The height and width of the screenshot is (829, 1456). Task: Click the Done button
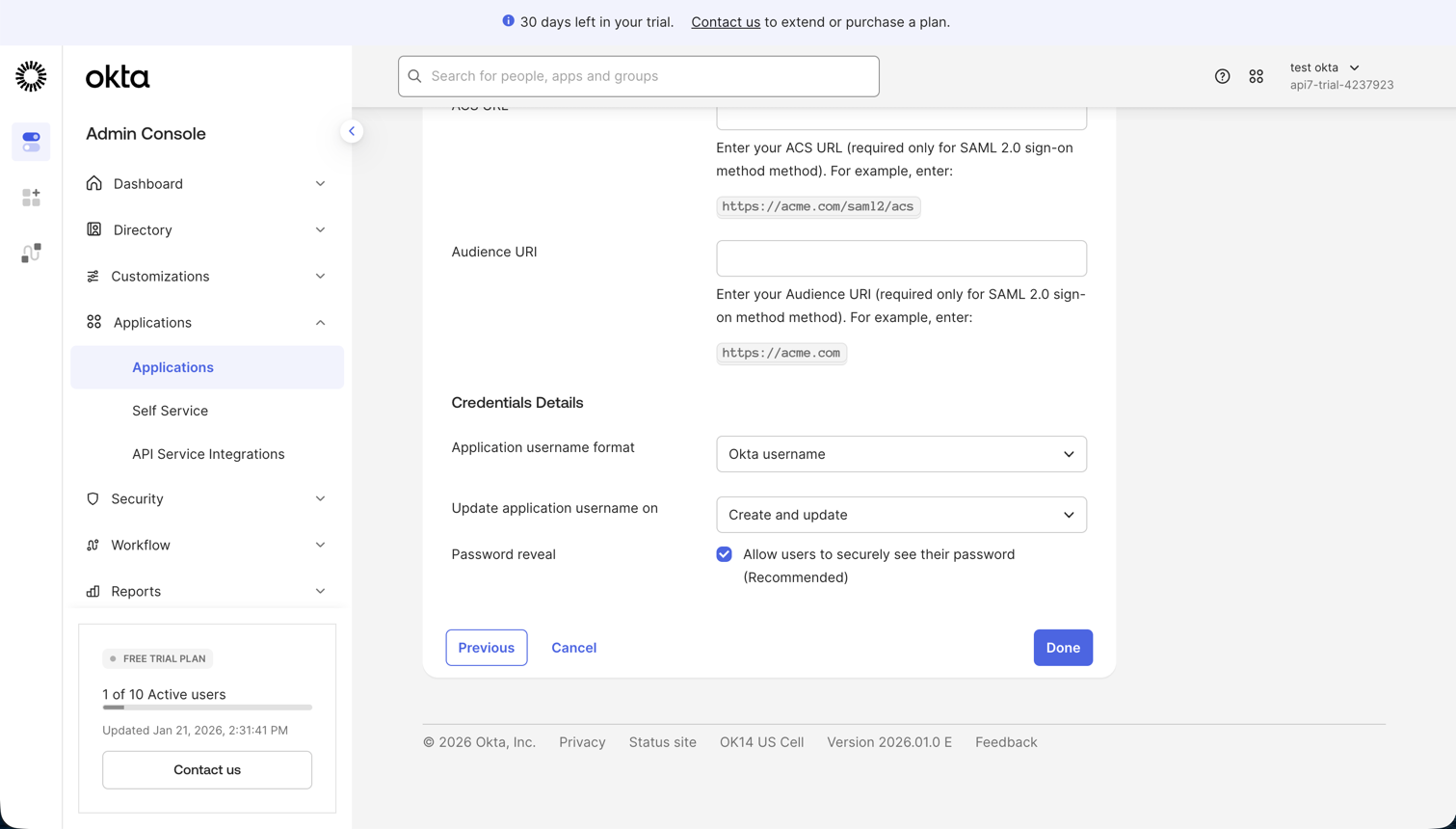1062,648
